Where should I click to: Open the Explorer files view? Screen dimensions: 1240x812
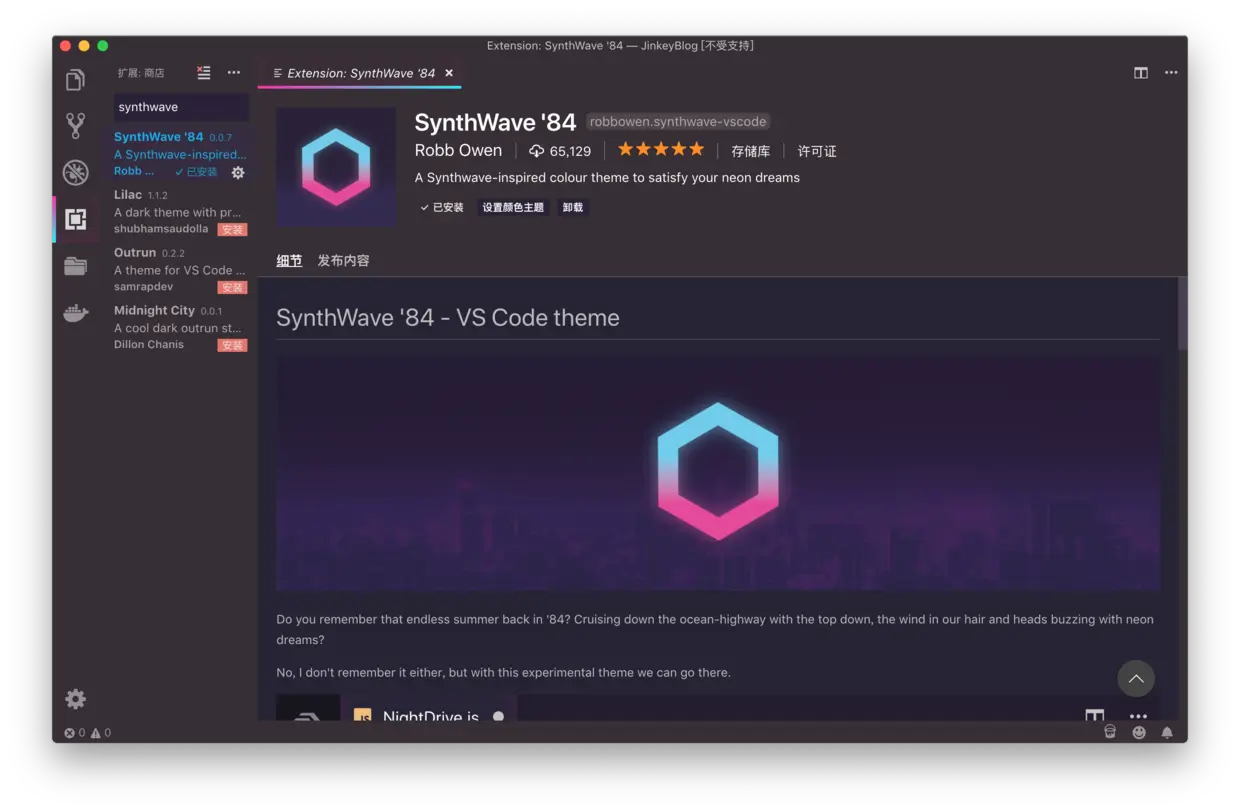pyautogui.click(x=76, y=79)
